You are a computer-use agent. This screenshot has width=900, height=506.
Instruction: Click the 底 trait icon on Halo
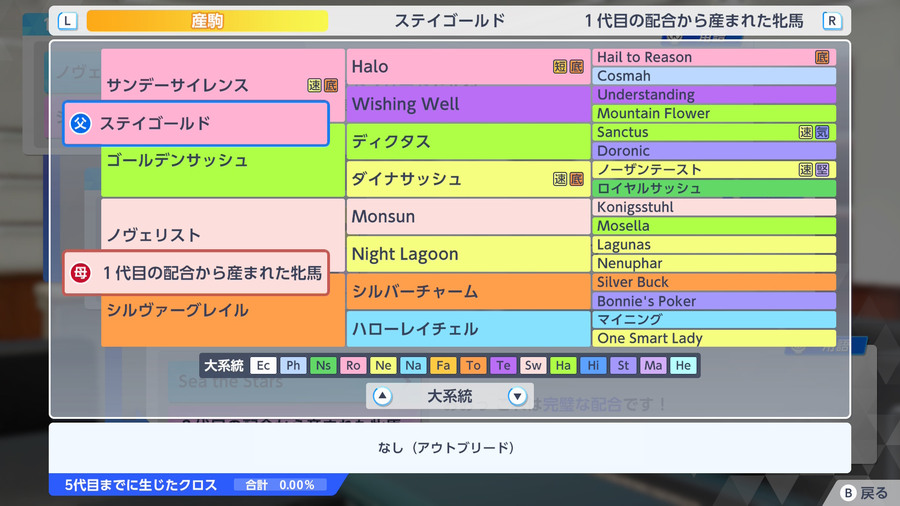(x=576, y=67)
